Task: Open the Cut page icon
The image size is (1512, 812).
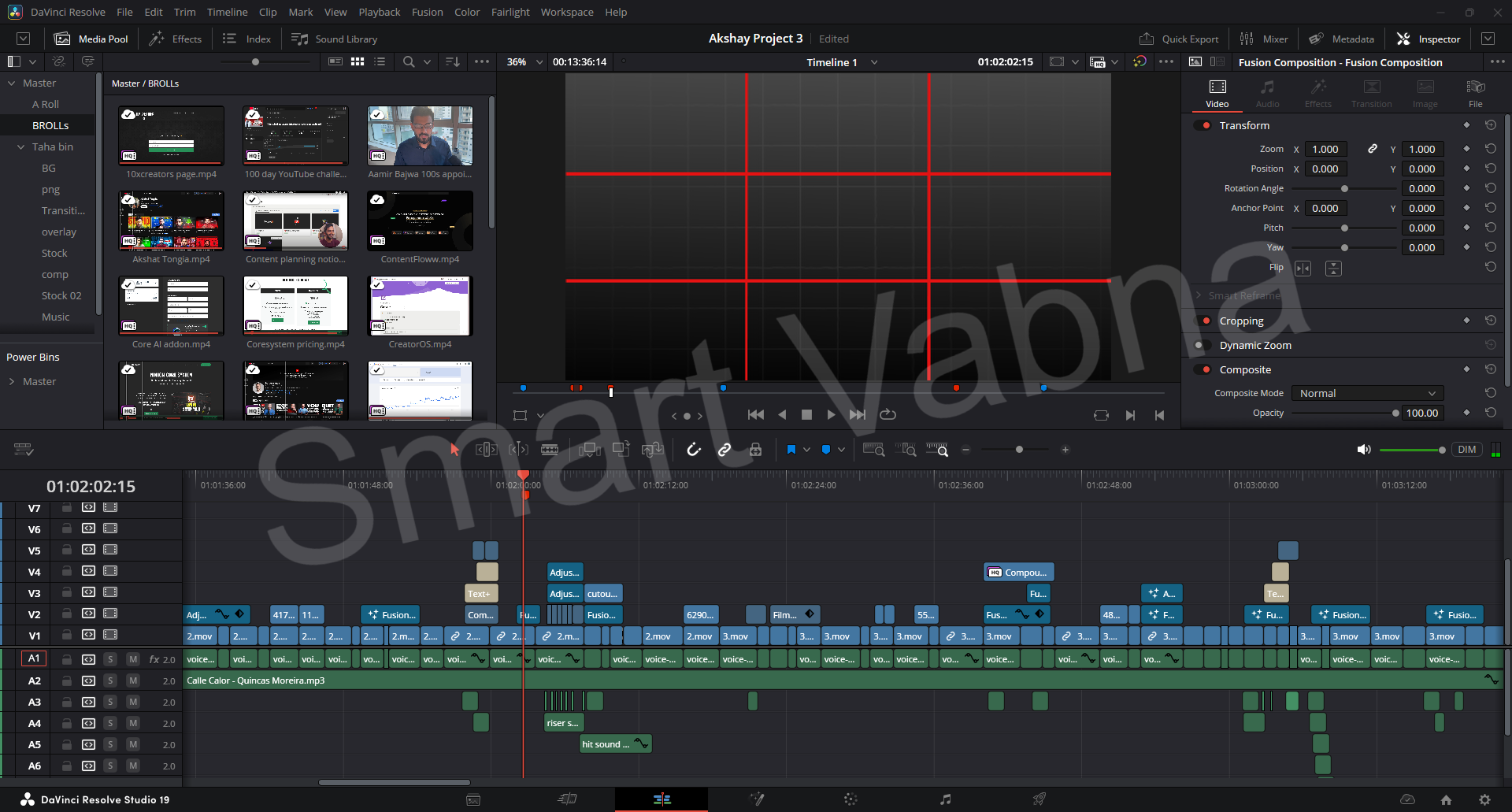Action: click(567, 799)
